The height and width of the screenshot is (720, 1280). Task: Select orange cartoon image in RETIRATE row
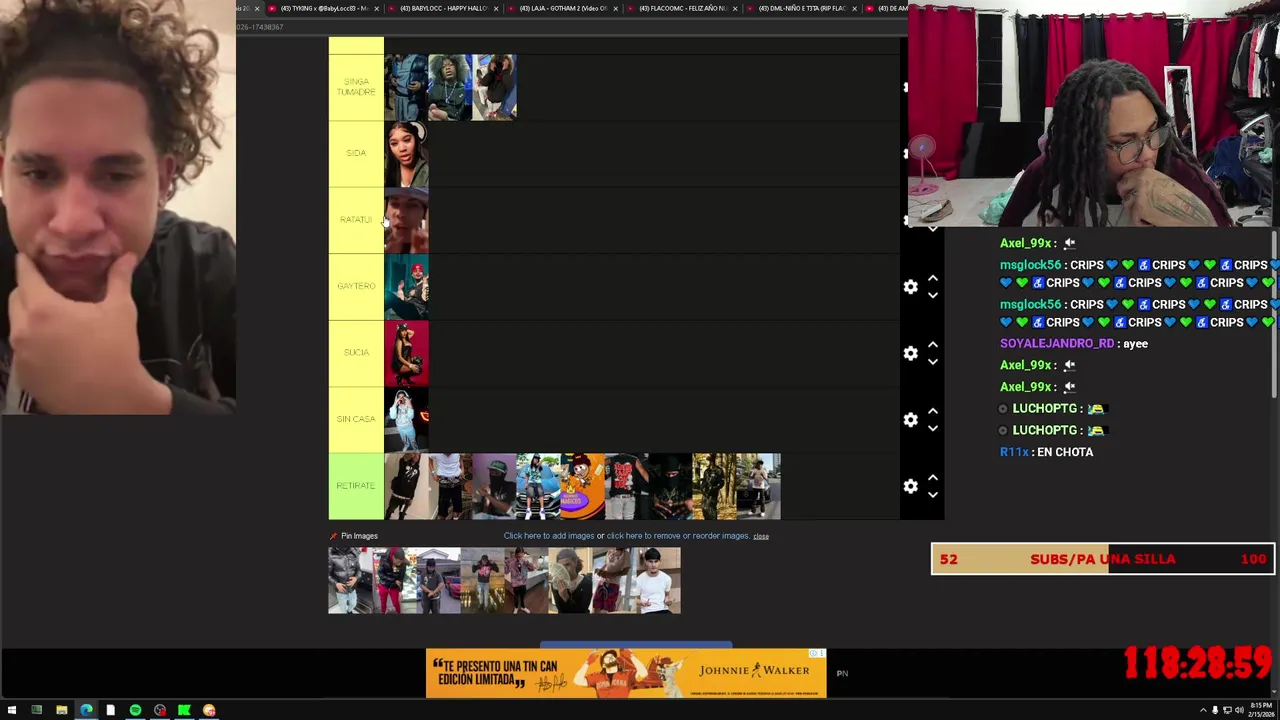point(582,486)
